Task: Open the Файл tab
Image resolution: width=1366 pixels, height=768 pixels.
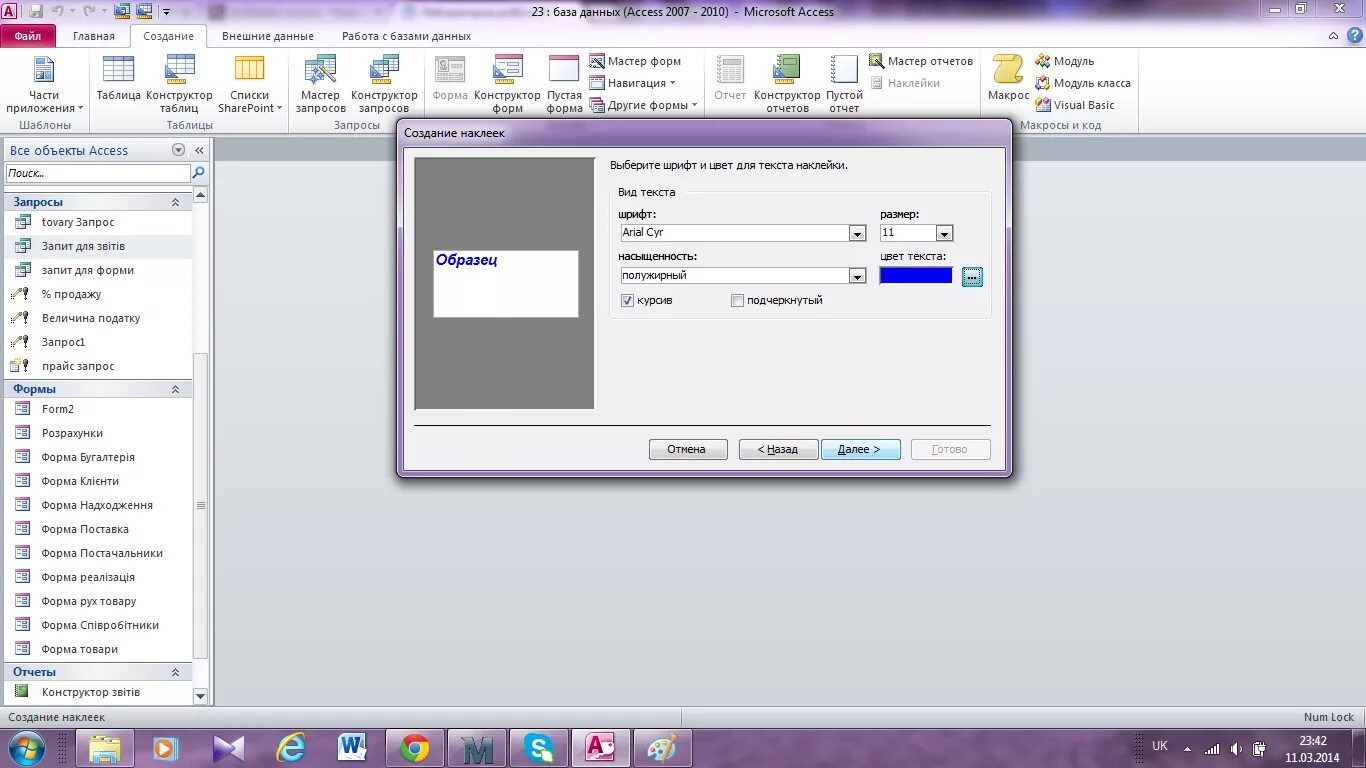Action: click(28, 36)
